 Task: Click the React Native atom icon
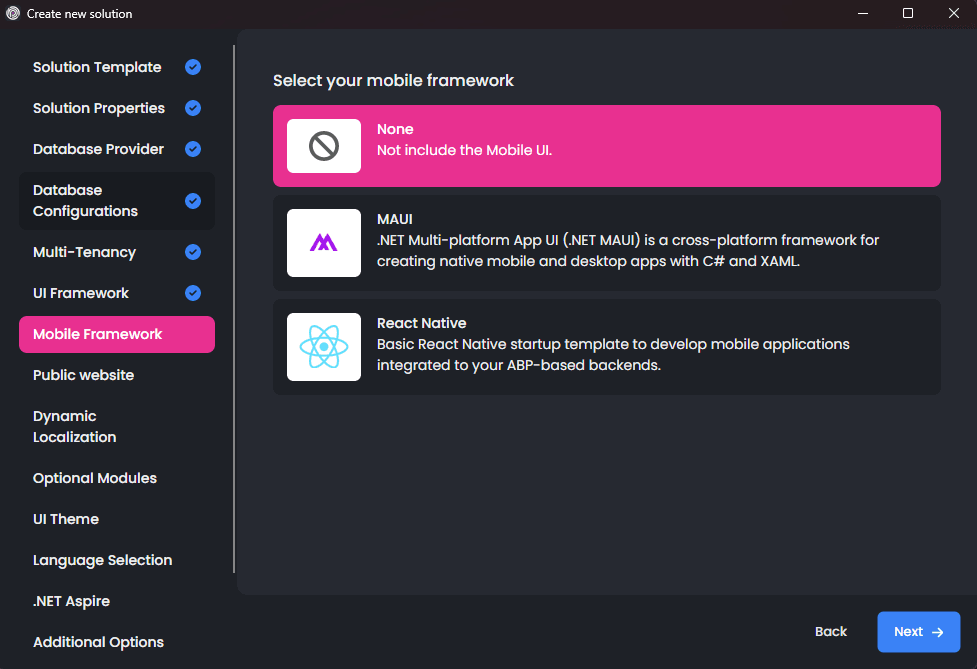pos(323,347)
